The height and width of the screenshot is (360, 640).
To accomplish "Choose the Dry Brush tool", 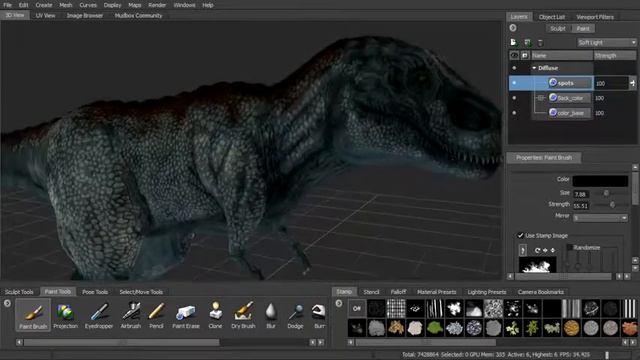I will click(243, 315).
